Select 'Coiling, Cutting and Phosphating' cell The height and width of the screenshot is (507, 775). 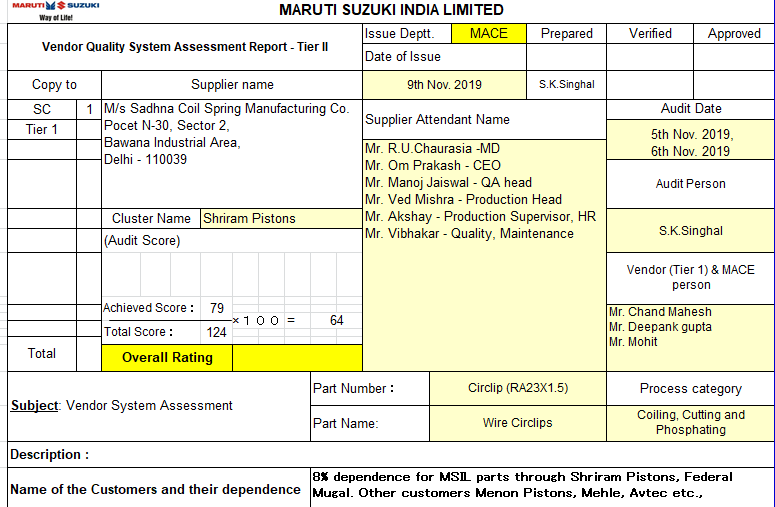690,423
